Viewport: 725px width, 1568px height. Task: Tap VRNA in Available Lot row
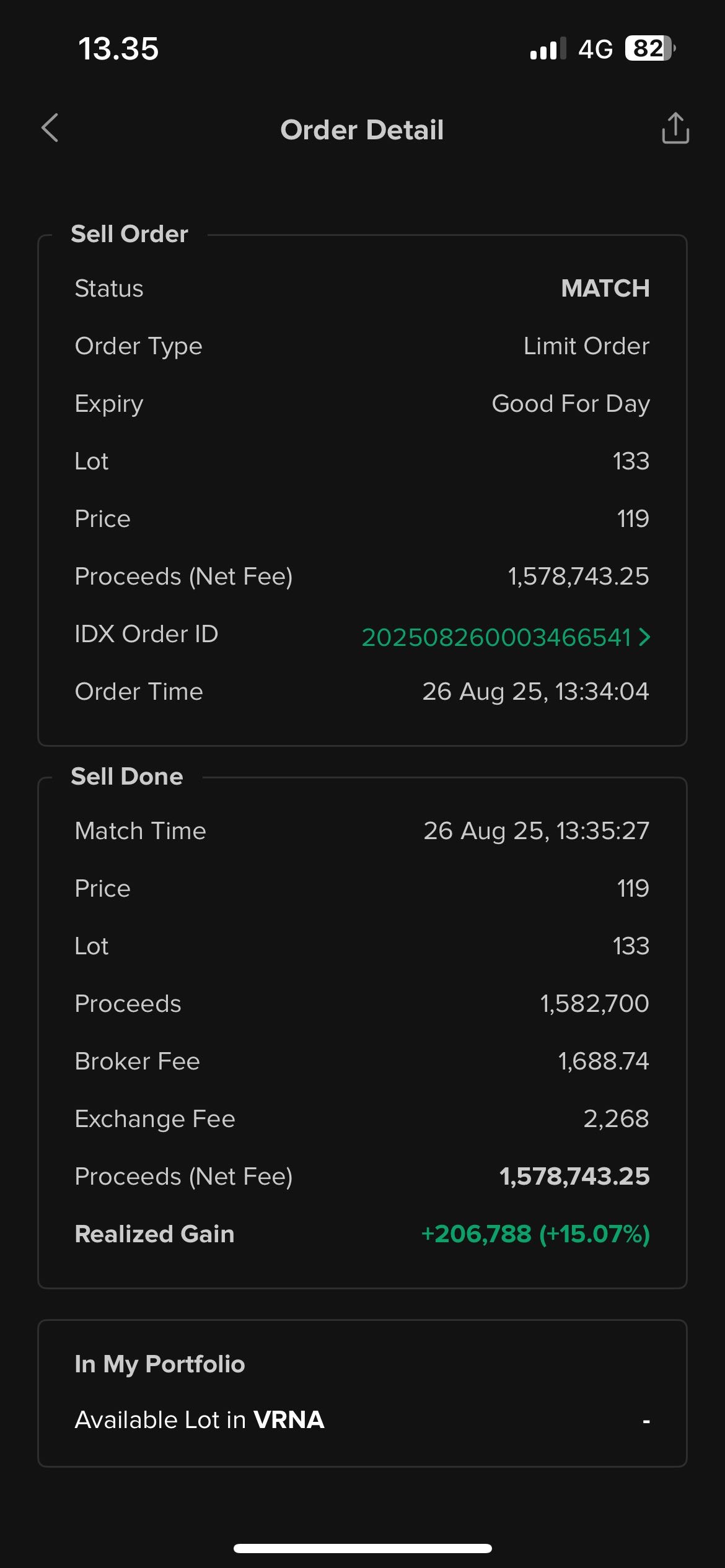(x=289, y=1419)
